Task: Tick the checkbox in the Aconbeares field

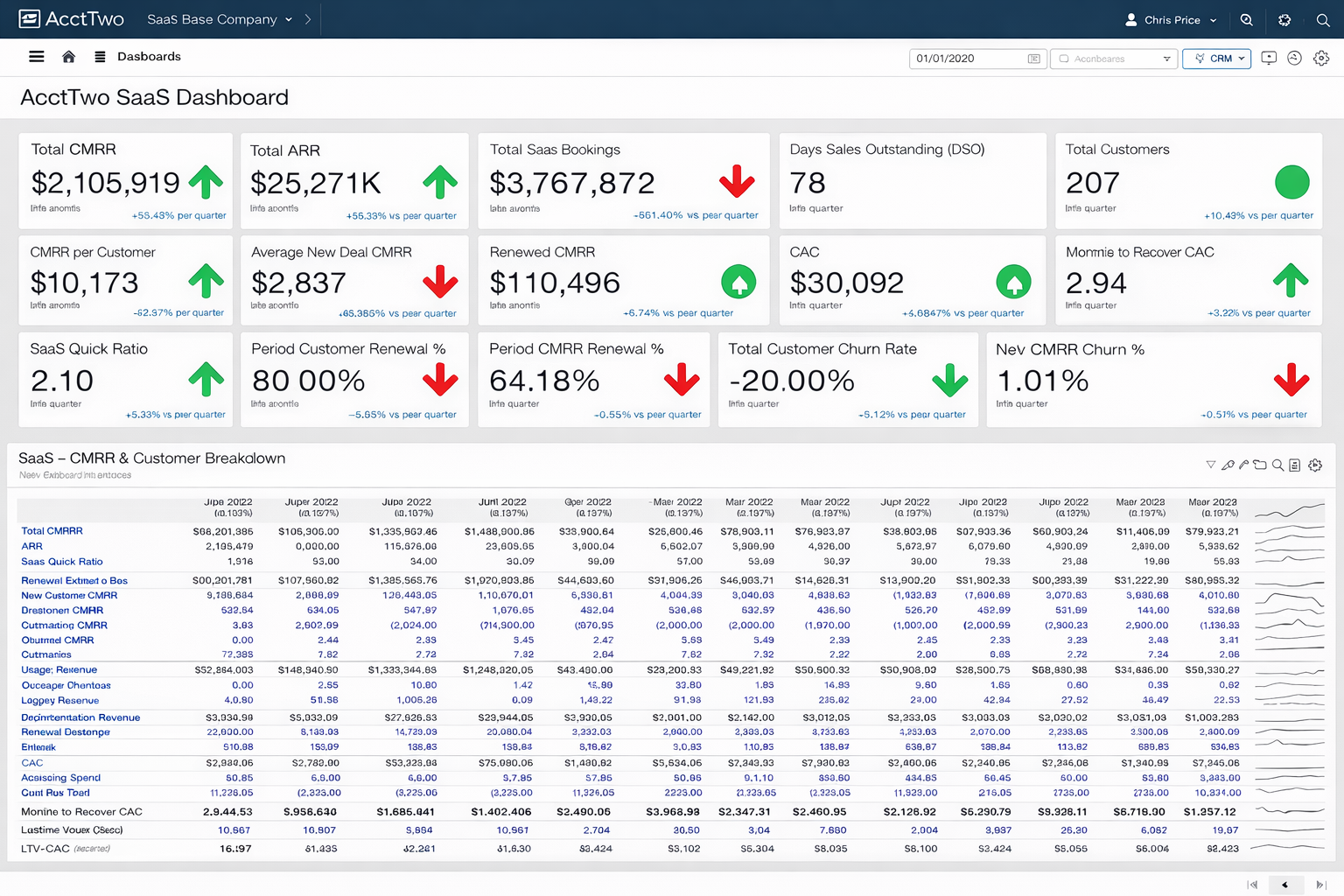Action: [1064, 59]
